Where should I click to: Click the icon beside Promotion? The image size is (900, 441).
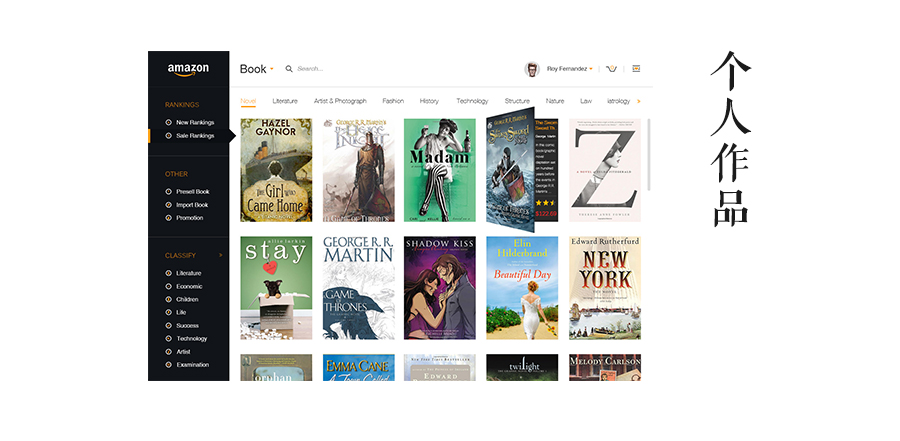[x=169, y=218]
